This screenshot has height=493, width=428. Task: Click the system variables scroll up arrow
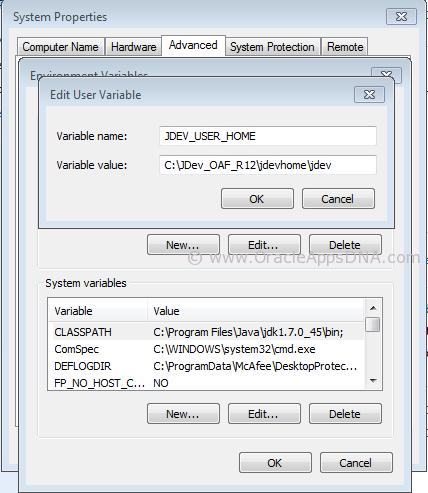(x=373, y=308)
